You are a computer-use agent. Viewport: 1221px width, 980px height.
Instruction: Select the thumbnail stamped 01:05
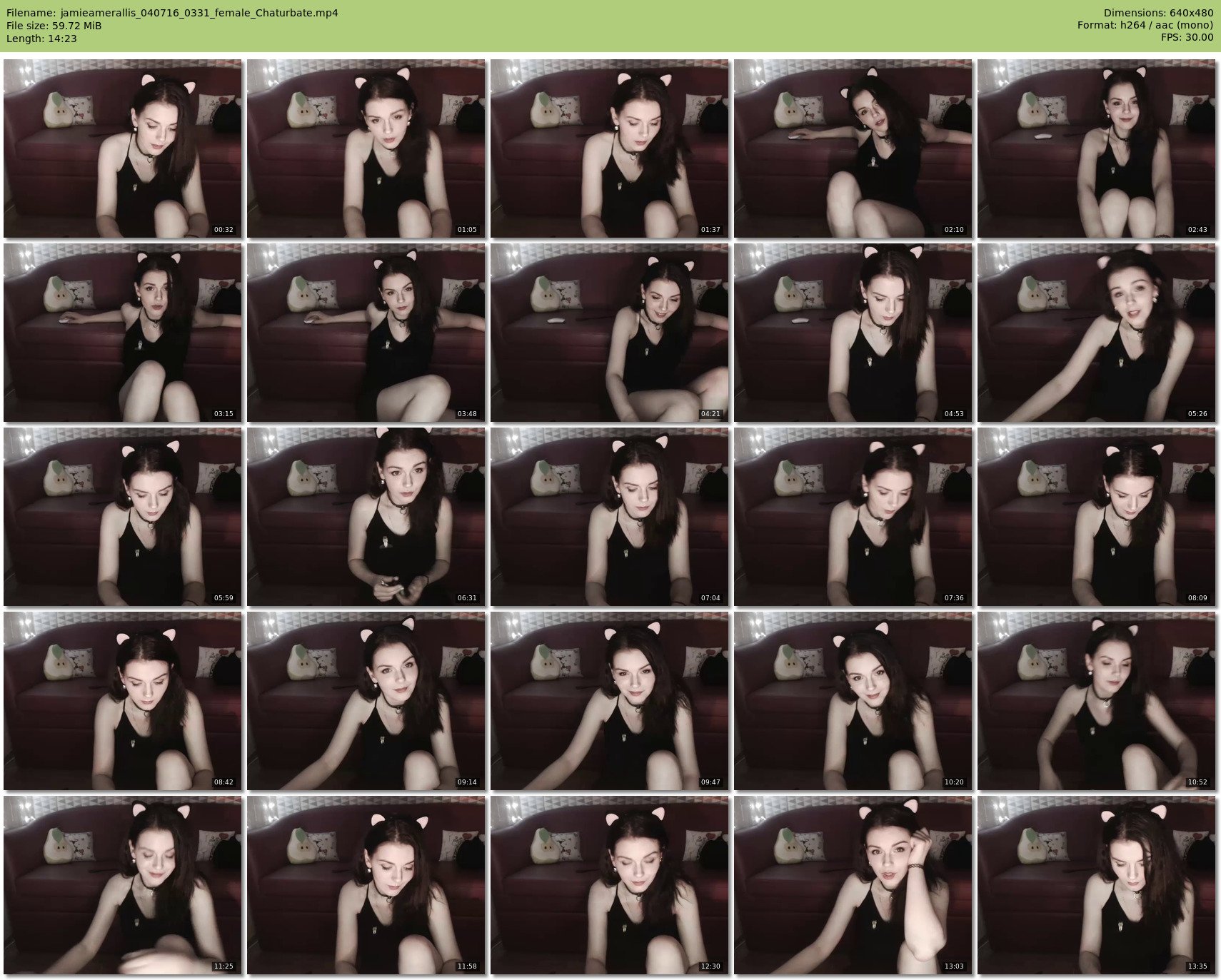366,148
